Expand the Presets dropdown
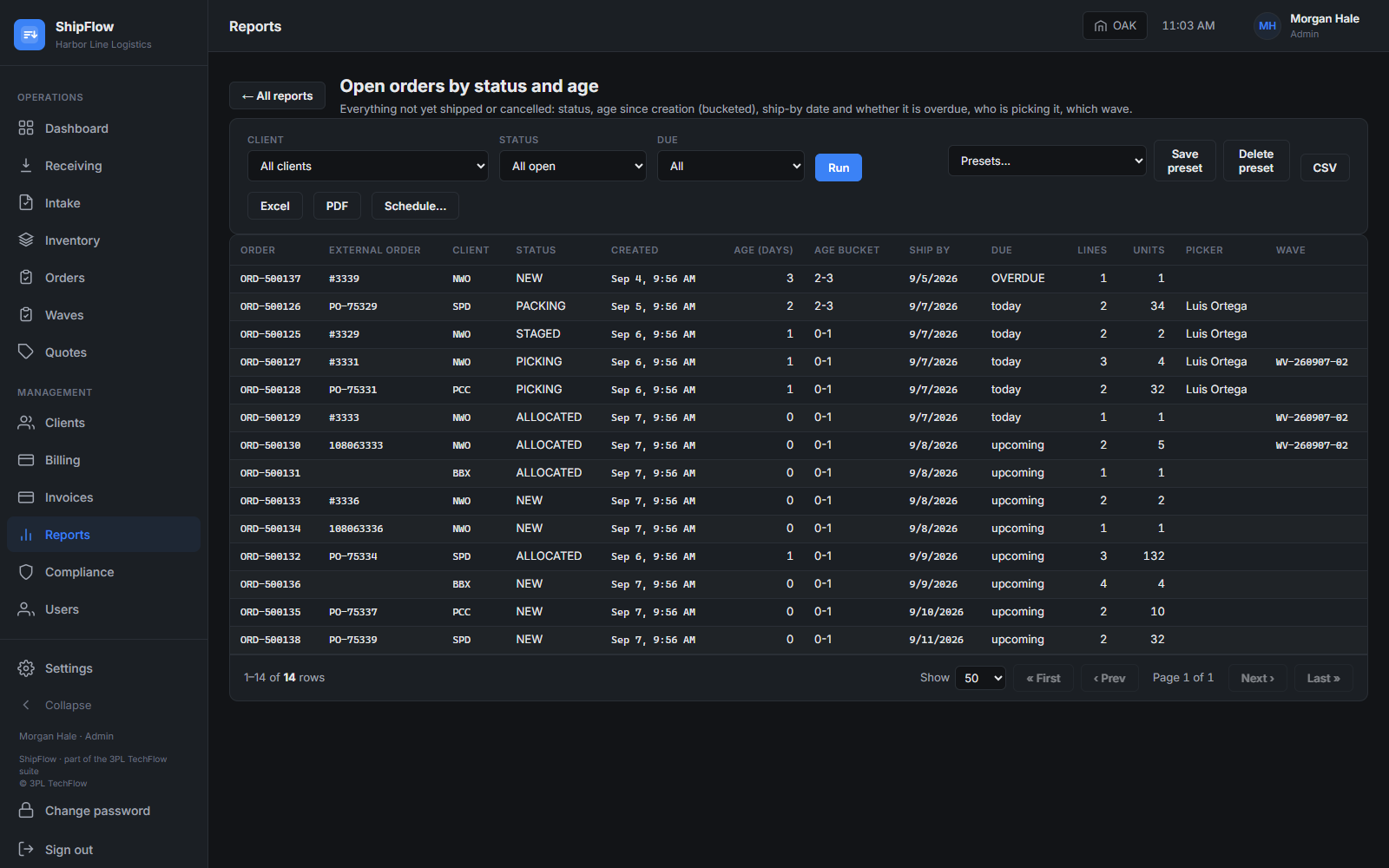This screenshot has width=1389, height=868. point(1047,161)
